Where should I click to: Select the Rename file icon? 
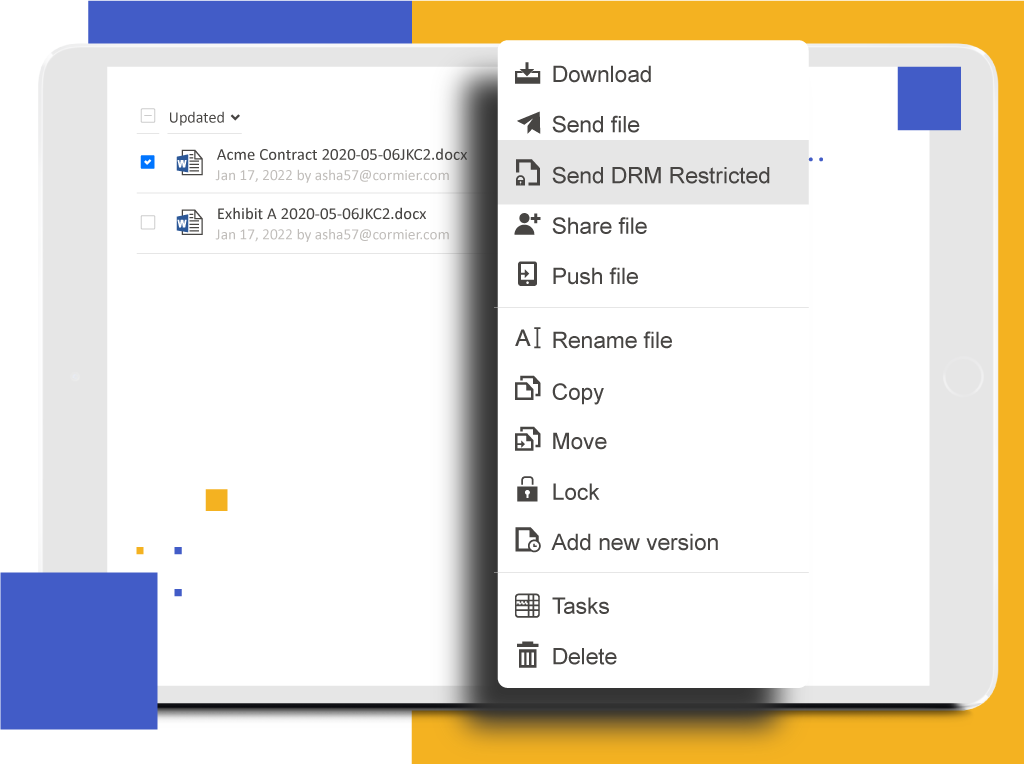[x=528, y=340]
